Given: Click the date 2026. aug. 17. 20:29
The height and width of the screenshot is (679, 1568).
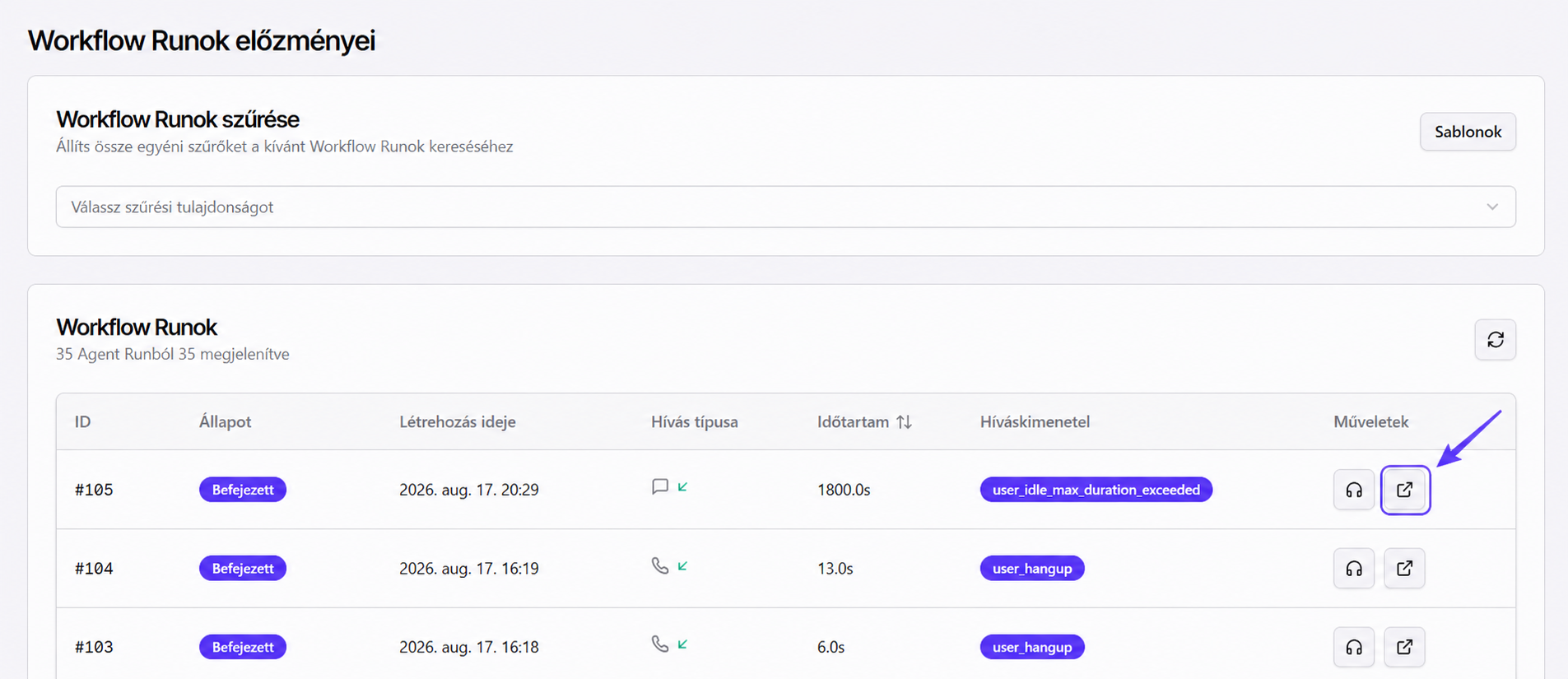Looking at the screenshot, I should [x=469, y=490].
